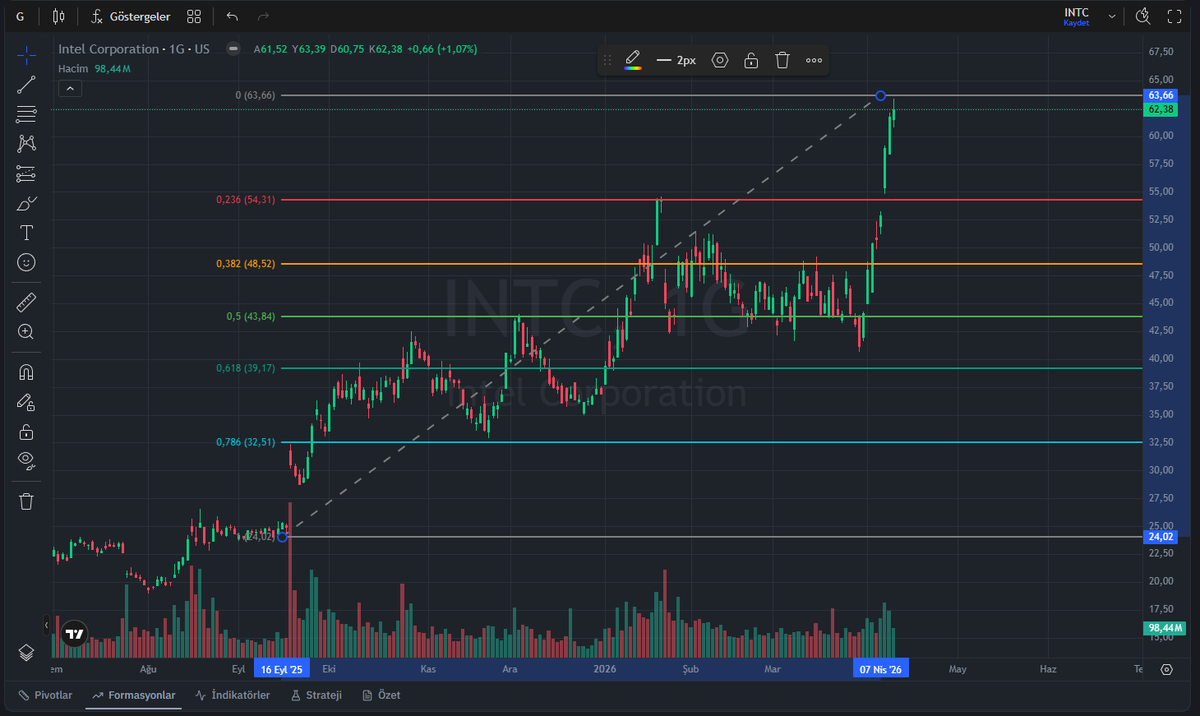This screenshot has height=716, width=1200.
Task: Switch to the Özet tab
Action: pyautogui.click(x=381, y=695)
